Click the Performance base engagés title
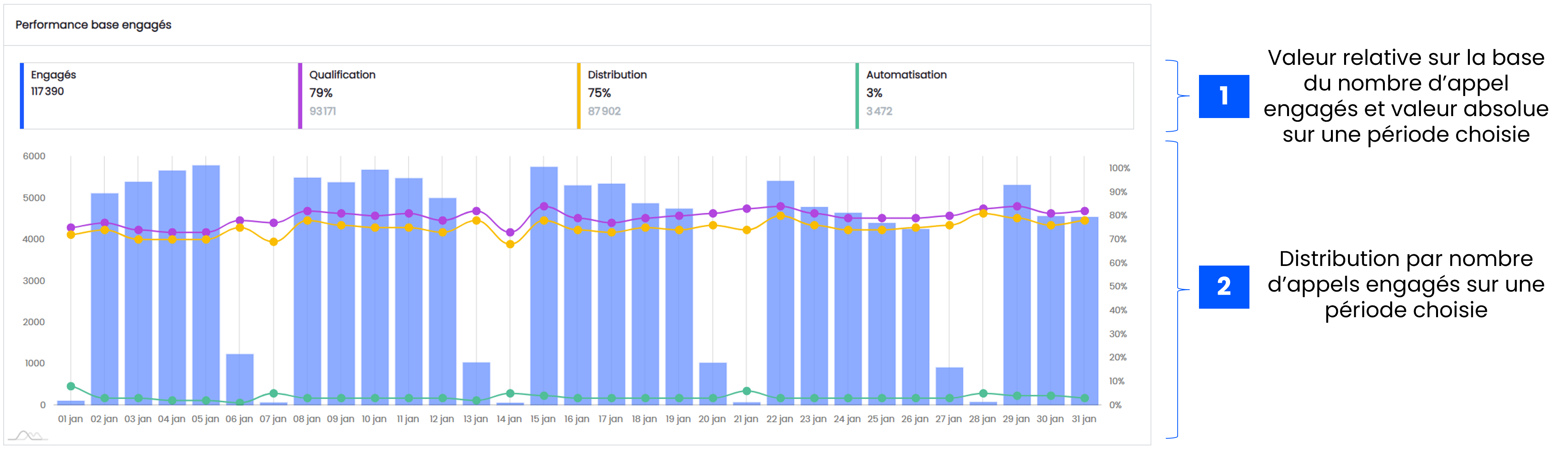This screenshot has width=1568, height=450. point(93,25)
